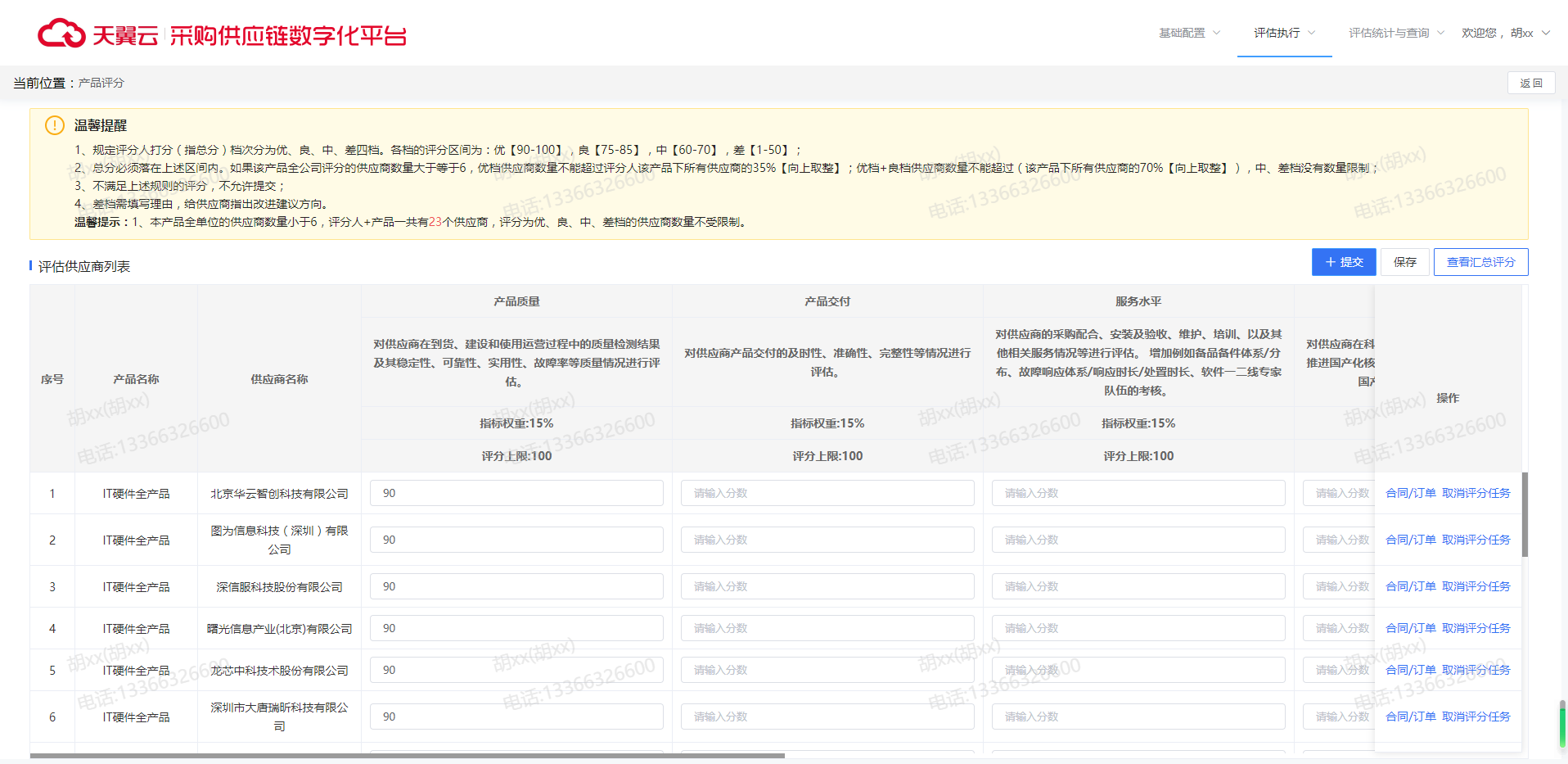The height and width of the screenshot is (764, 1568).
Task: Click the 评估供应商列表 section title
Action: [x=84, y=266]
